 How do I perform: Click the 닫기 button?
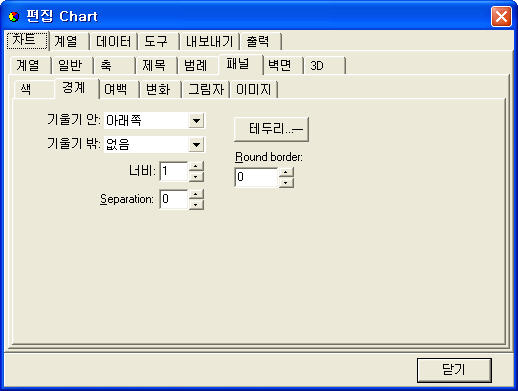454,370
